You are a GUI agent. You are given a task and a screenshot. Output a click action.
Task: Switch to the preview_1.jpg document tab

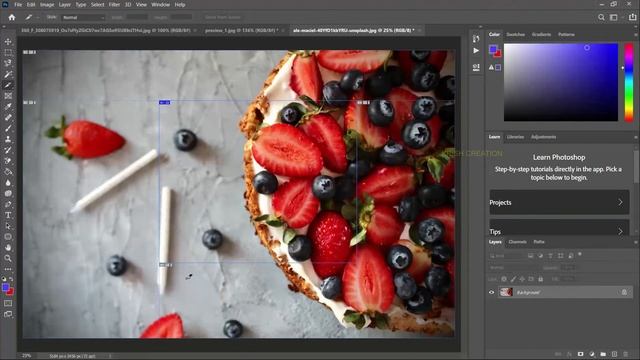click(242, 30)
